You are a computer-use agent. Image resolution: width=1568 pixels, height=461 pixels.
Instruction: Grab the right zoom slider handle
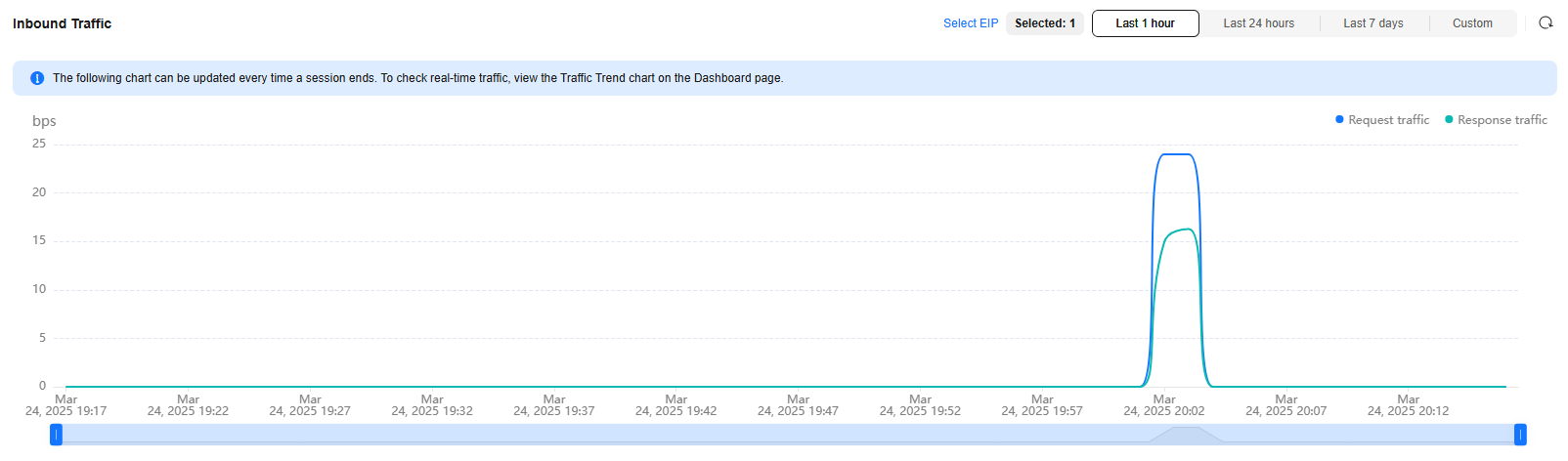tap(1520, 435)
